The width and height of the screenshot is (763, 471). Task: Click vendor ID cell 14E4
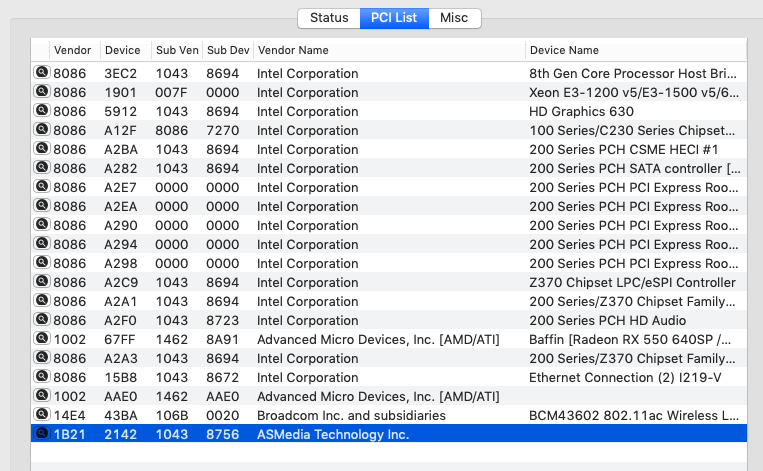pyautogui.click(x=70, y=416)
